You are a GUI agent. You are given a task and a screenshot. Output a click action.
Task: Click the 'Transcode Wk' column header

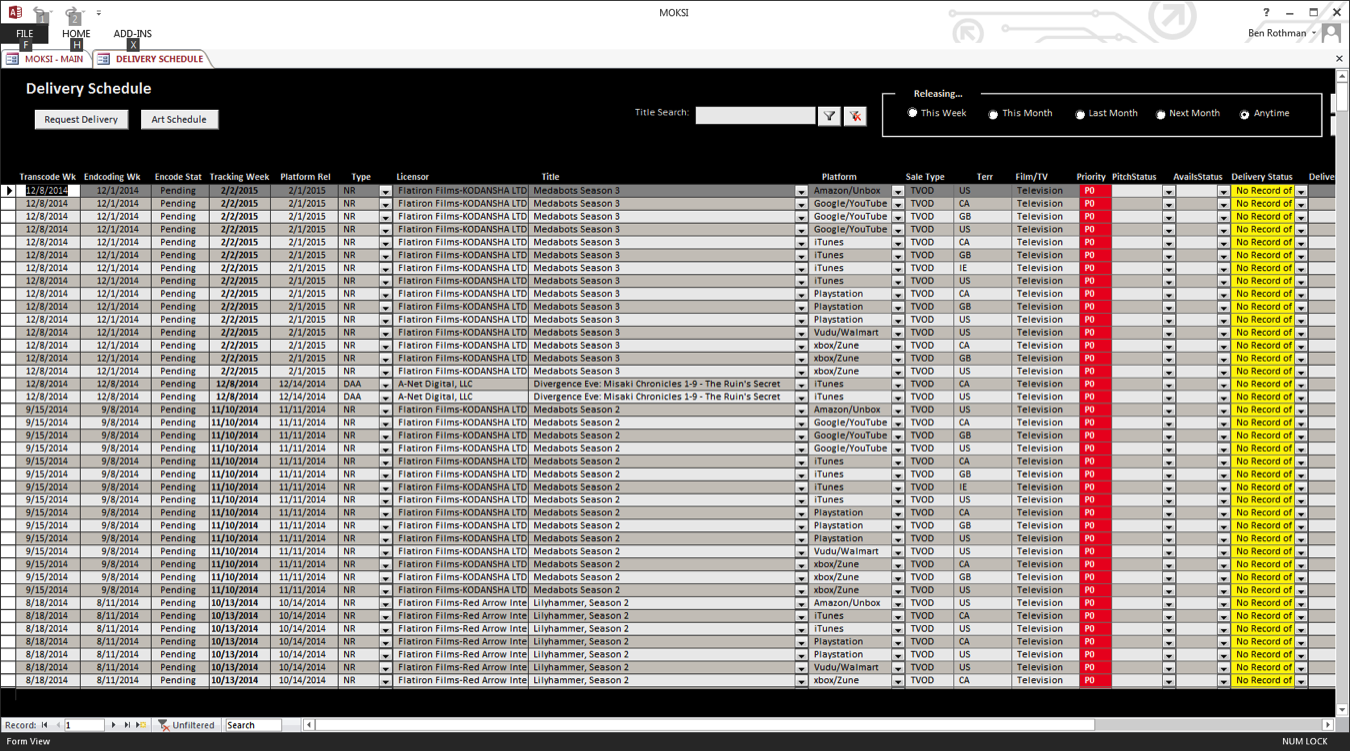[47, 177]
